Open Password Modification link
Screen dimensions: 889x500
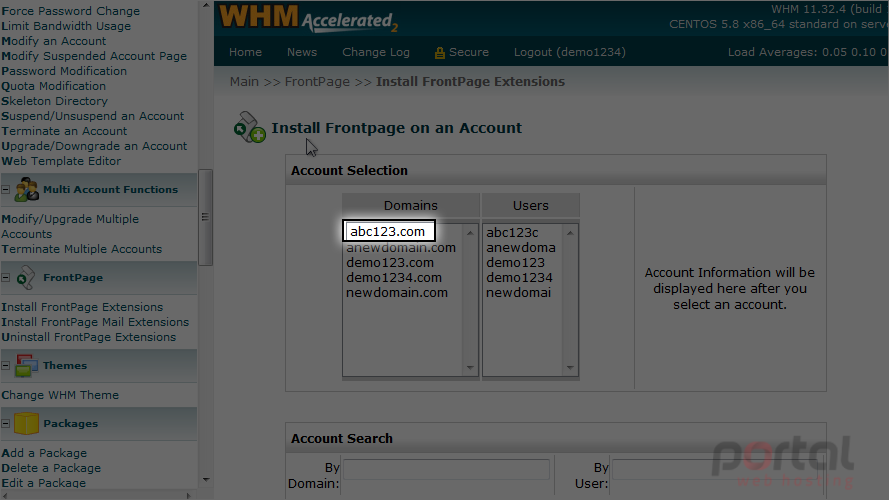[64, 71]
